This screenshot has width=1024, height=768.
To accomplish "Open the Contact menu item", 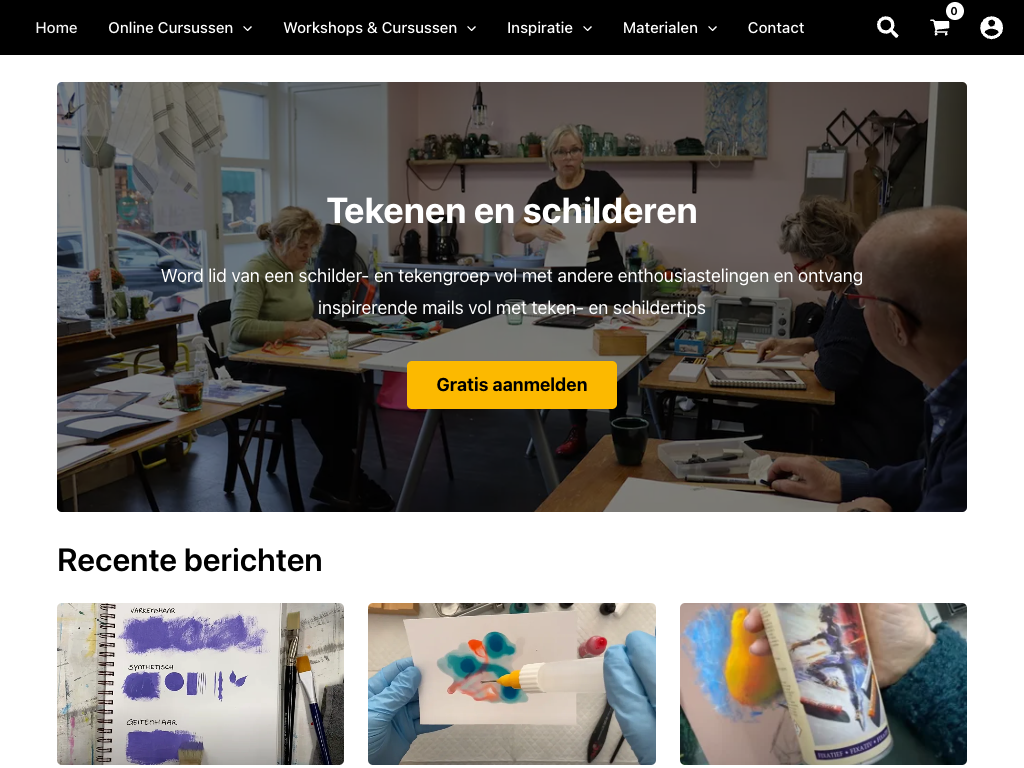I will [775, 27].
